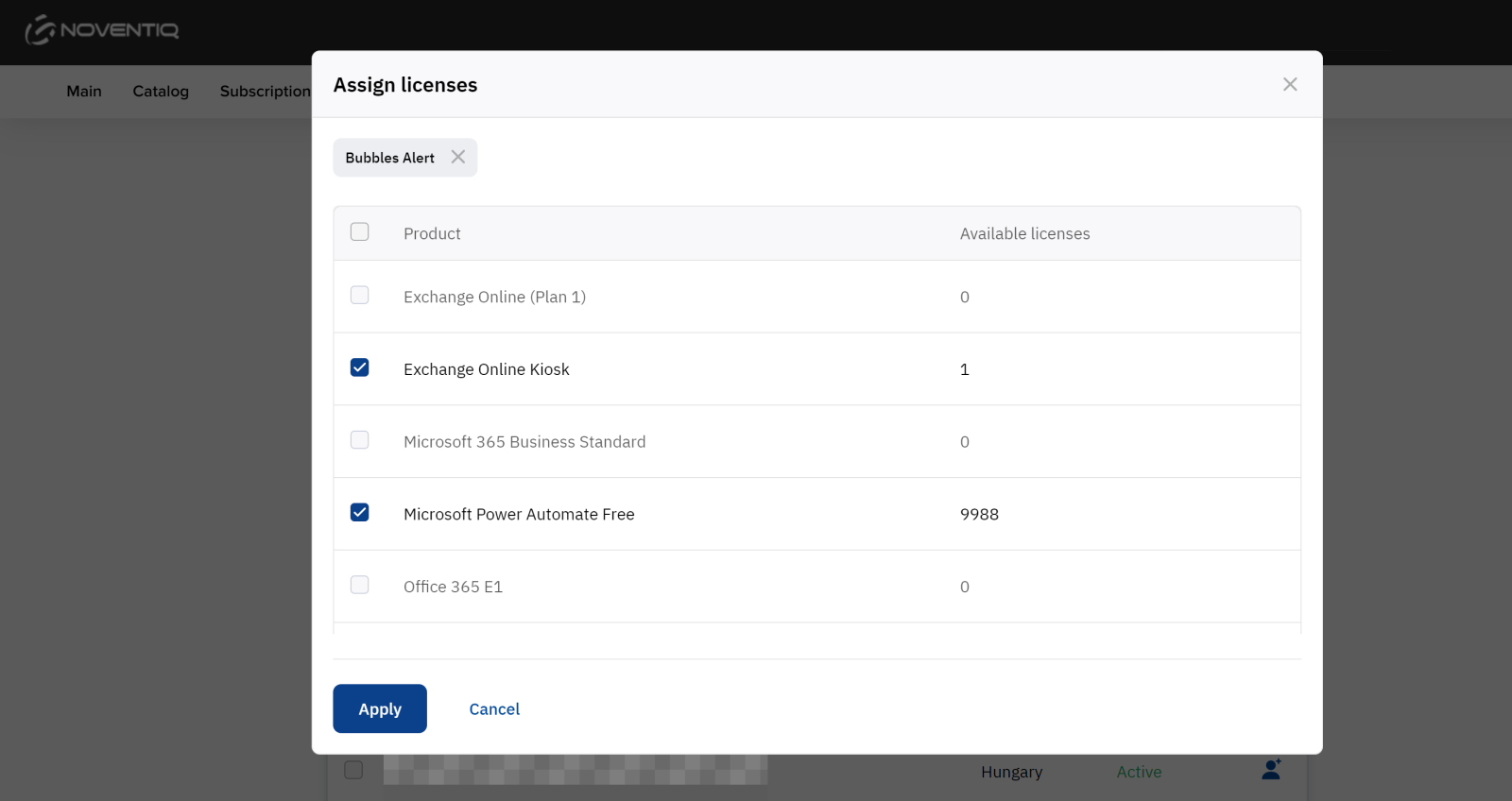1512x801 pixels.
Task: Remove the Bubbles Alert user chip
Action: (x=458, y=157)
